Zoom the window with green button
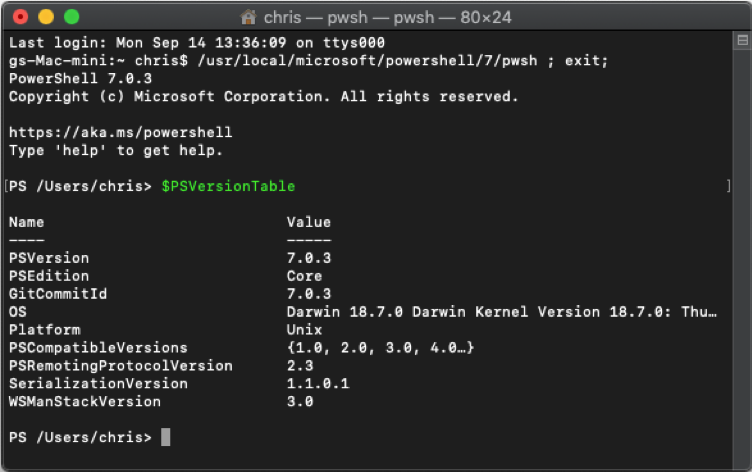Viewport: 752px width, 472px height. [x=71, y=17]
